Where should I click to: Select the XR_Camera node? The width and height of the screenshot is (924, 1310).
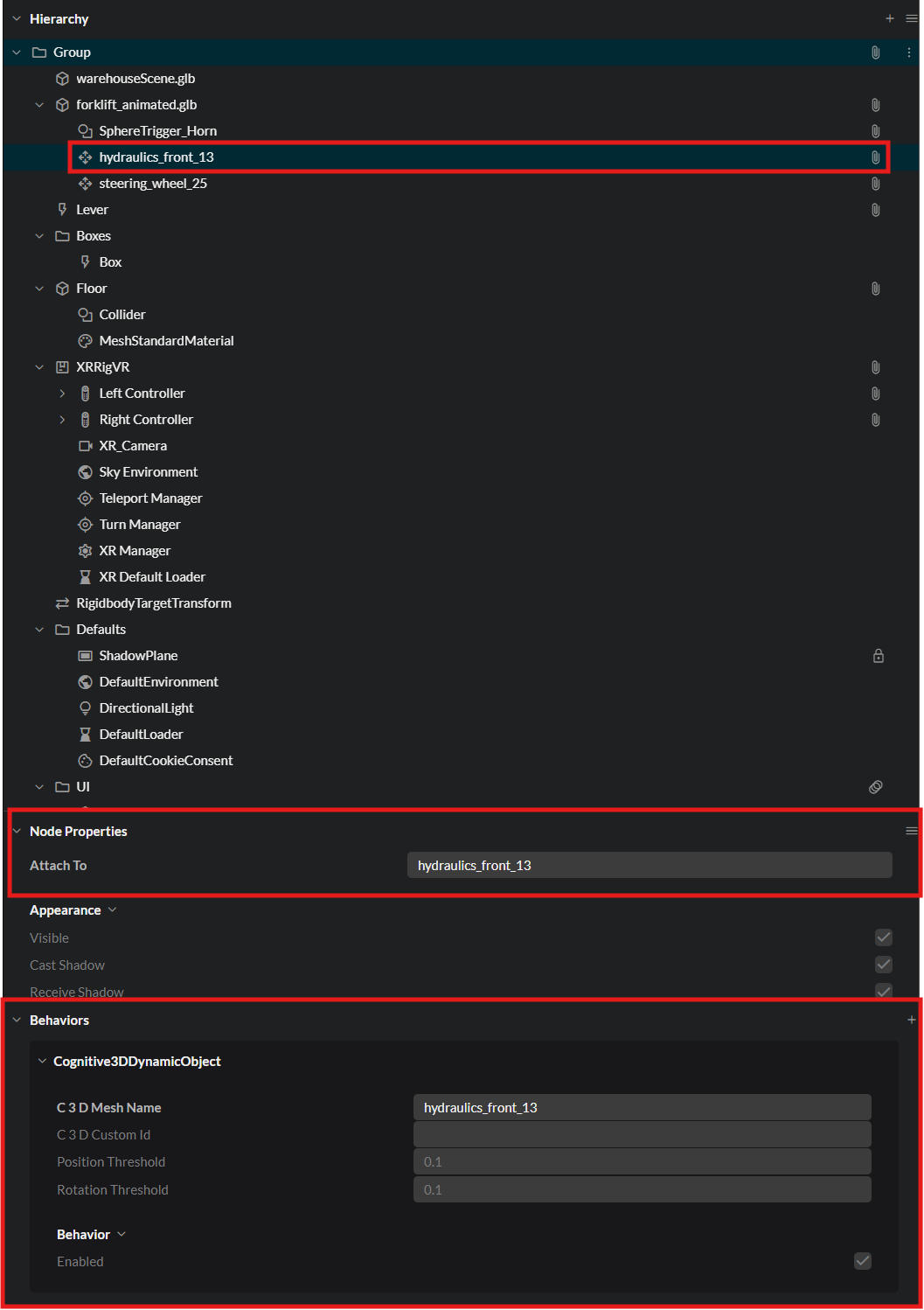[x=133, y=446]
